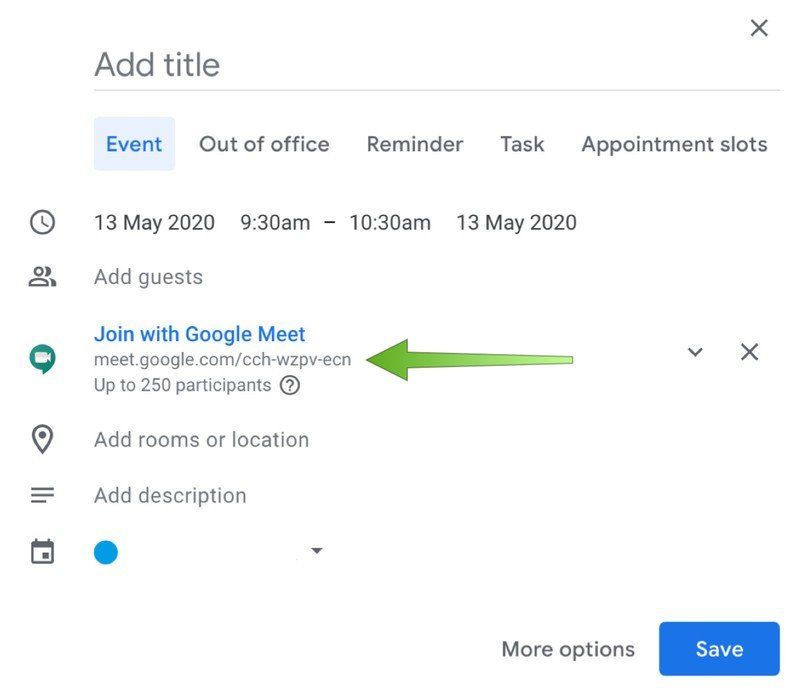Select the Task tab
The height and width of the screenshot is (688, 800).
[x=521, y=144]
